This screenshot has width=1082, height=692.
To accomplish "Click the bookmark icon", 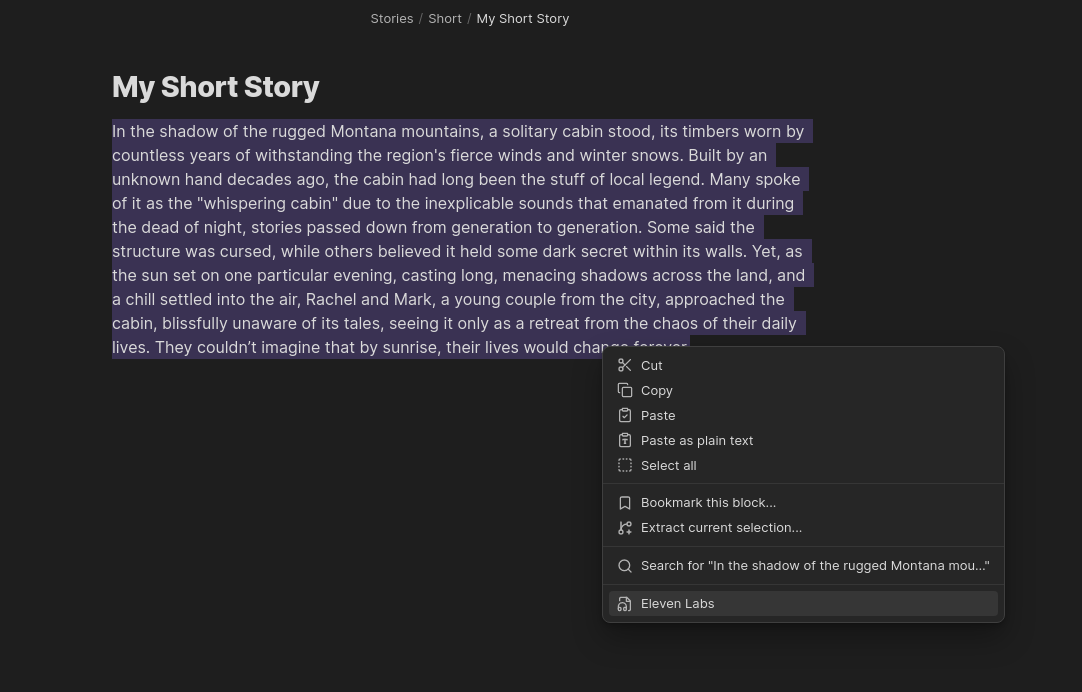I will tap(624, 503).
